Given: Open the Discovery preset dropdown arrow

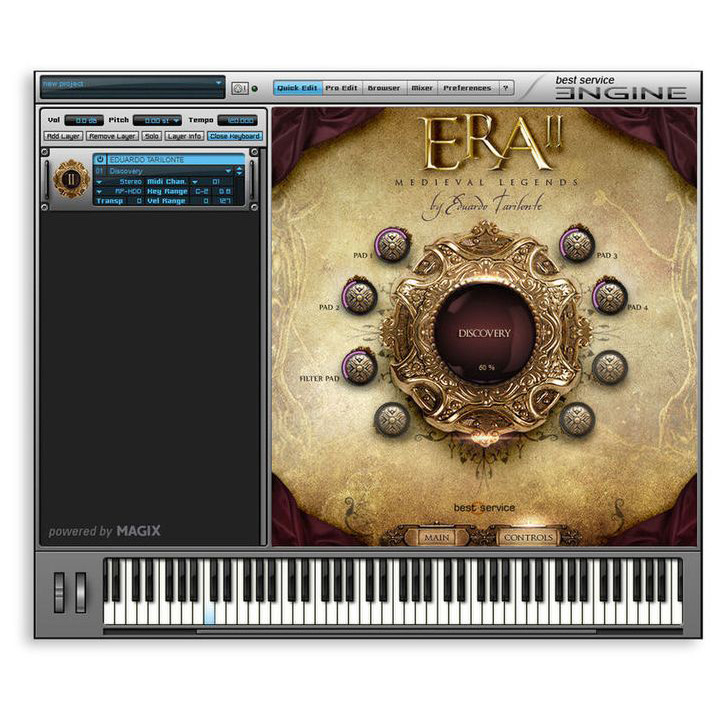Looking at the screenshot, I should click(x=228, y=171).
